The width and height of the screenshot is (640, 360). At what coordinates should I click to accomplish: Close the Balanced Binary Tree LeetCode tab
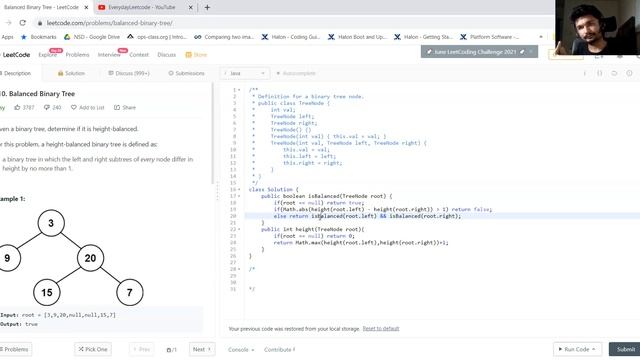coord(86,7)
